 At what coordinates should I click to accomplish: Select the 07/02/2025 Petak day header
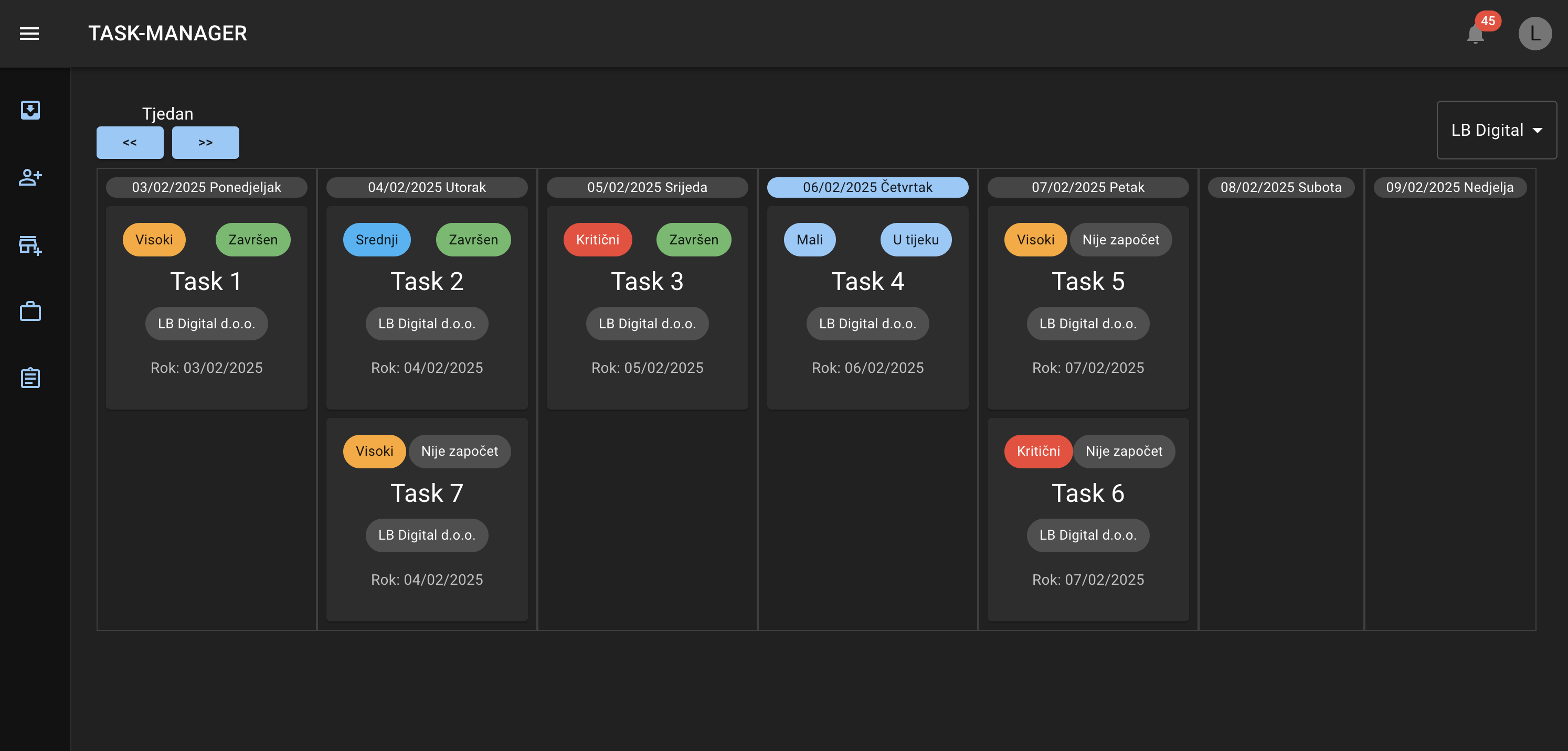point(1088,187)
